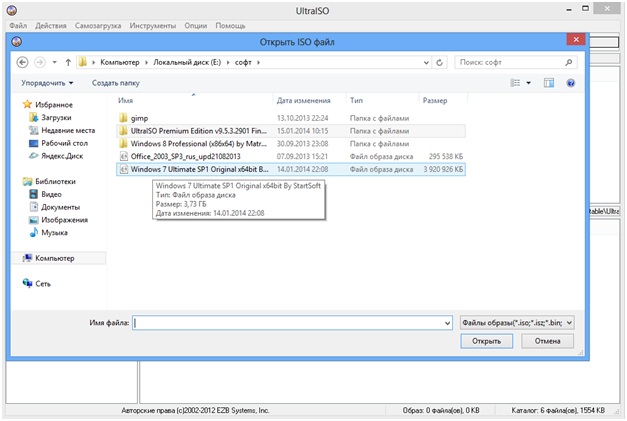Open the Упорядочить dropdown

tap(47, 83)
